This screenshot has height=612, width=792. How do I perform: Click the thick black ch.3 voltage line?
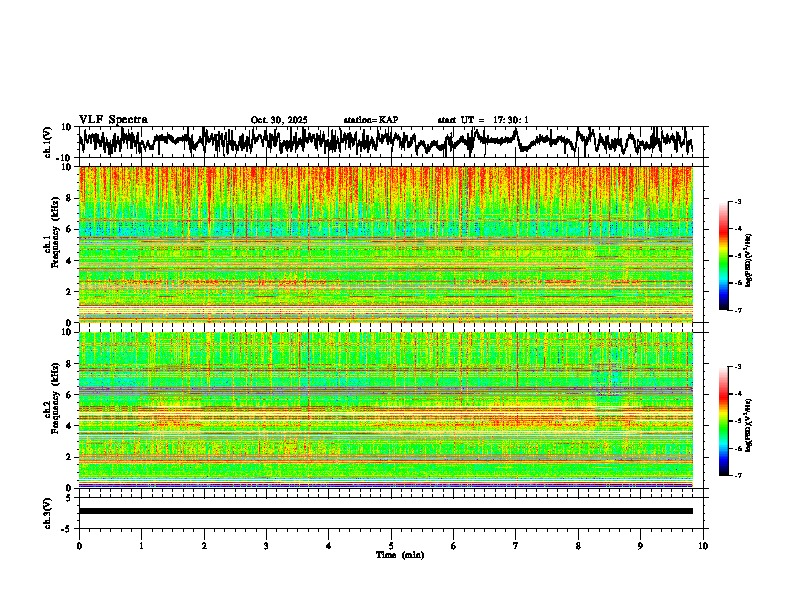385,511
